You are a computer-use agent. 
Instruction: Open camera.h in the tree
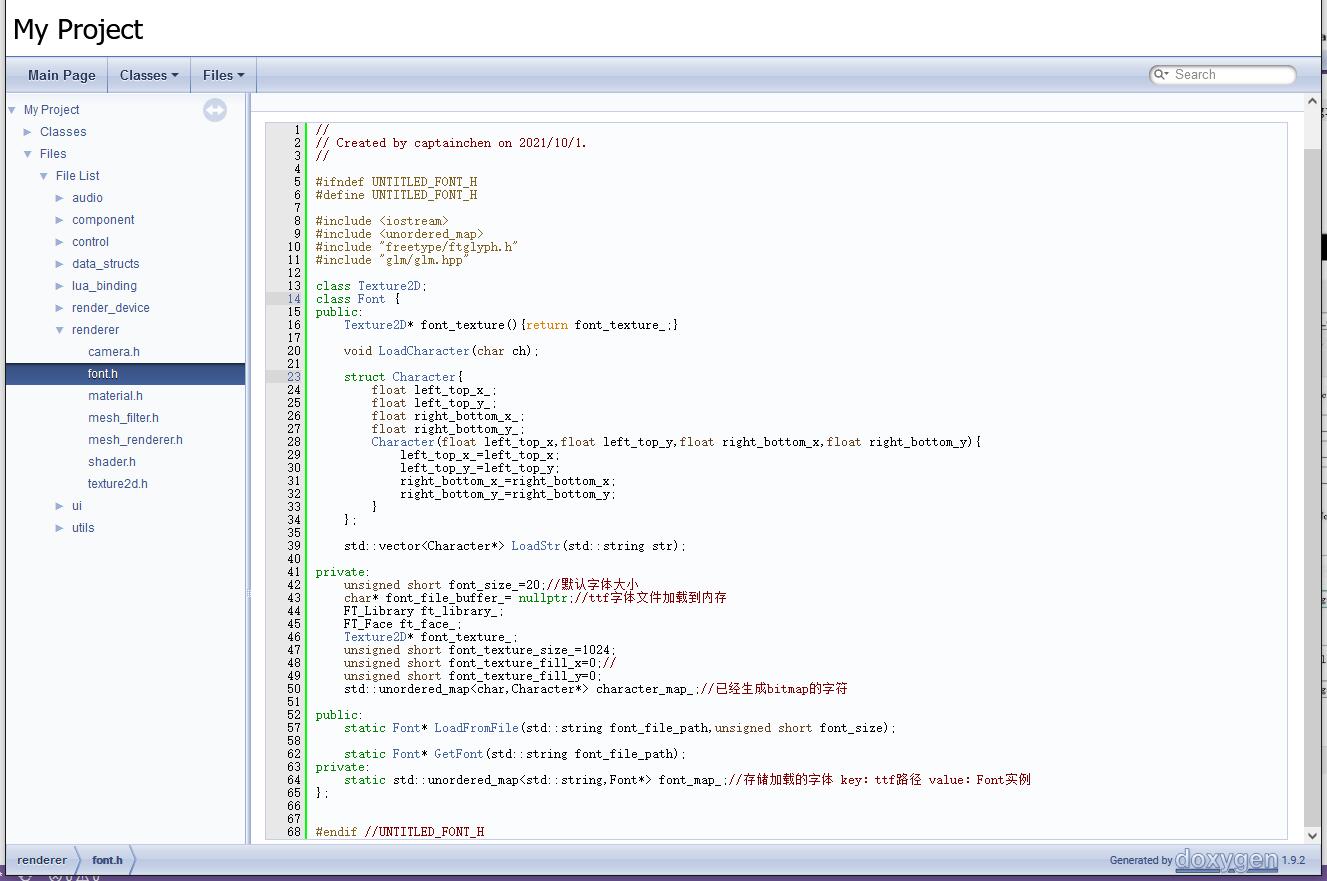[x=114, y=352]
